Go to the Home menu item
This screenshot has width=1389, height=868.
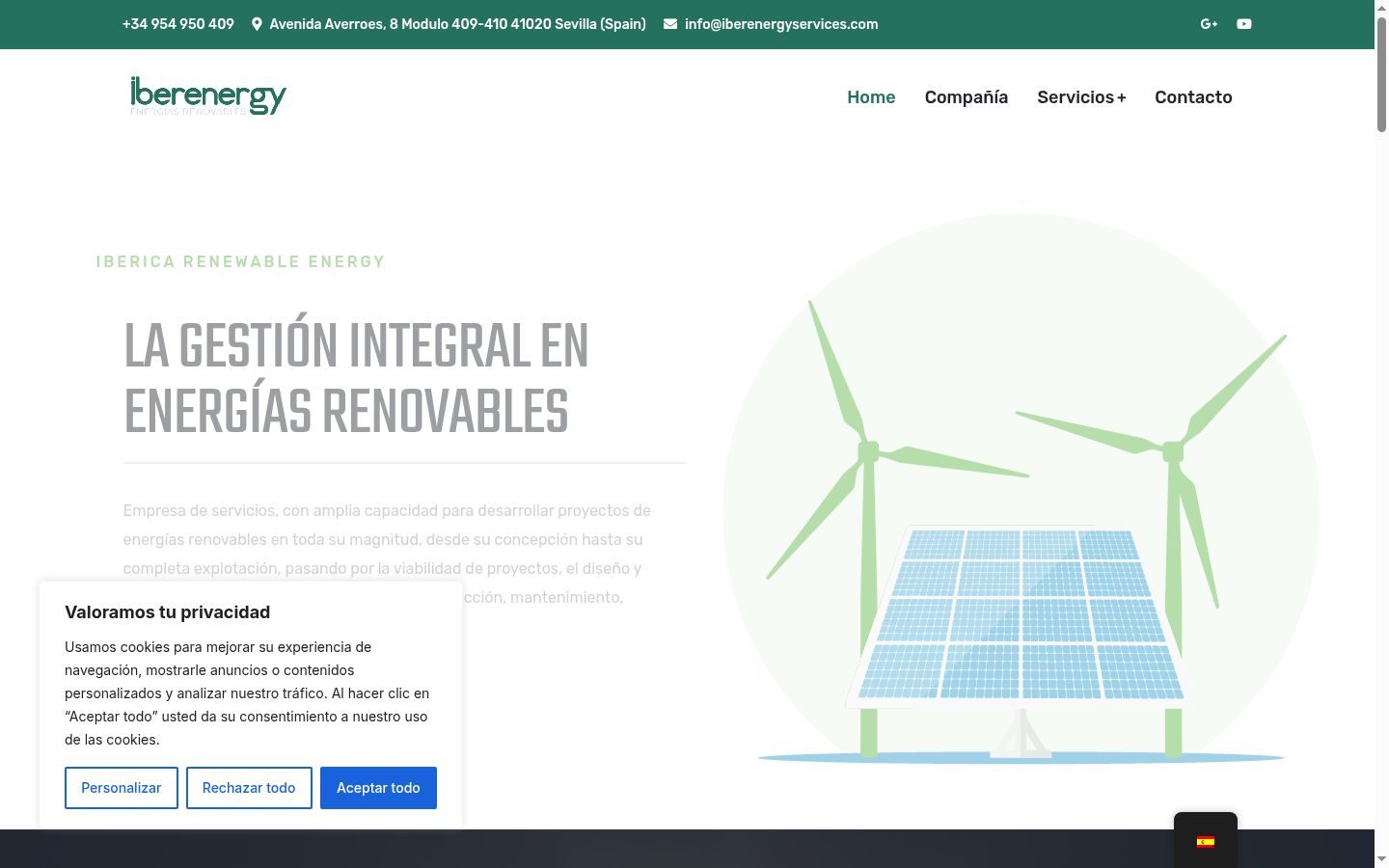[x=871, y=97]
